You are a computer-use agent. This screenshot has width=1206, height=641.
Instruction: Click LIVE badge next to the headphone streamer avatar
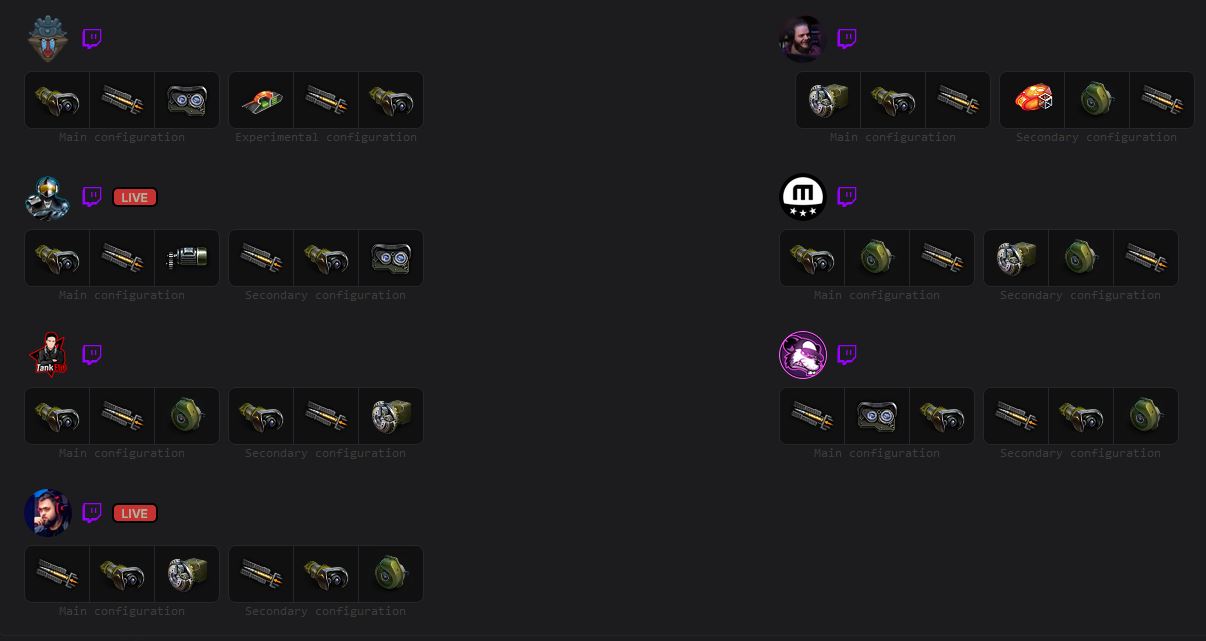[x=134, y=513]
